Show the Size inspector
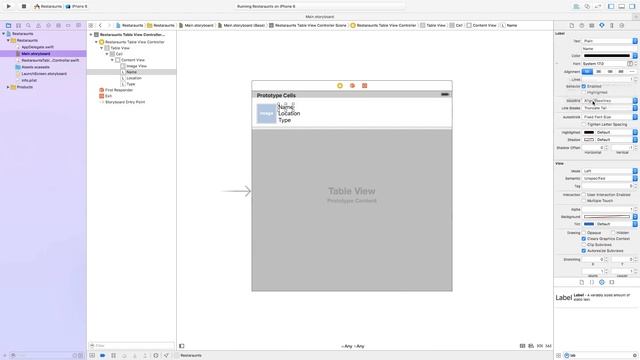Image resolution: width=640 pixels, height=360 pixels. click(x=611, y=25)
